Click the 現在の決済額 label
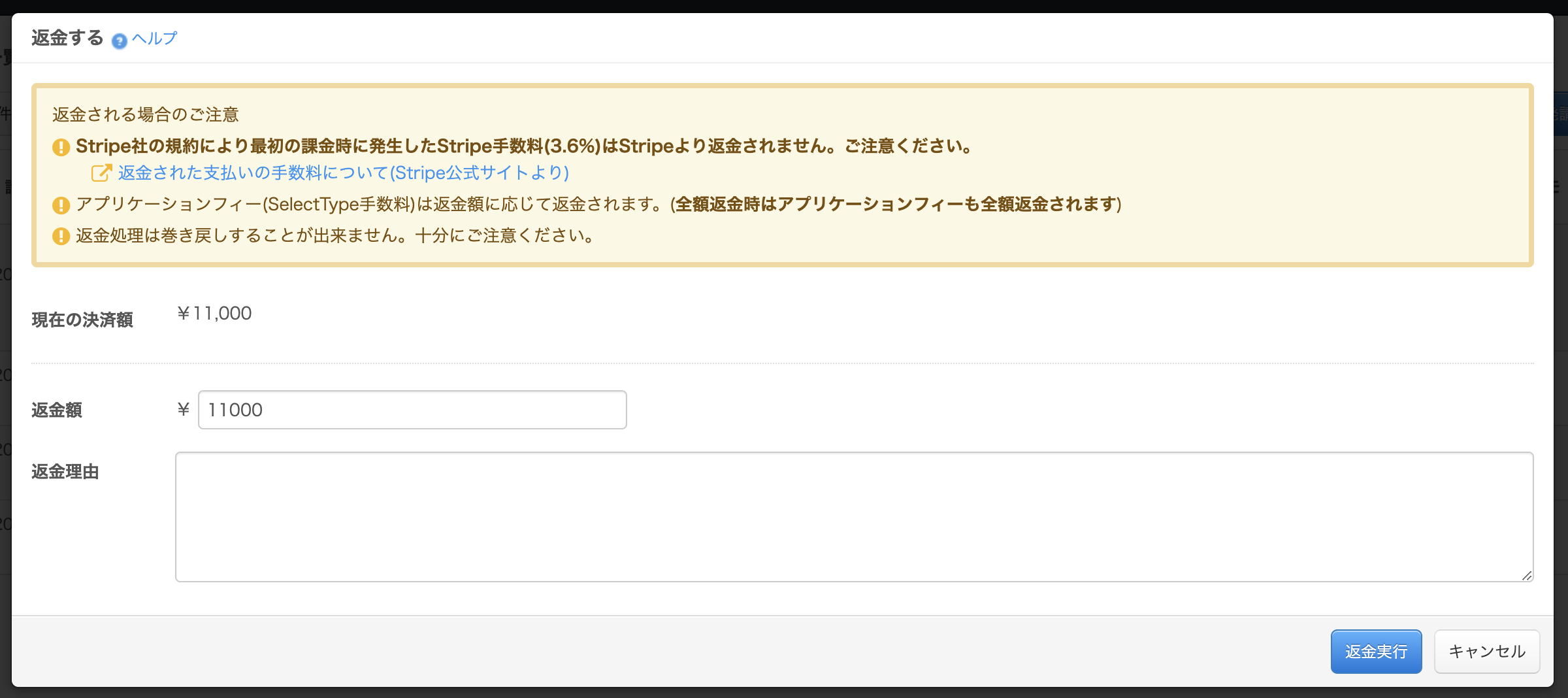This screenshot has height=698, width=1568. [x=82, y=320]
